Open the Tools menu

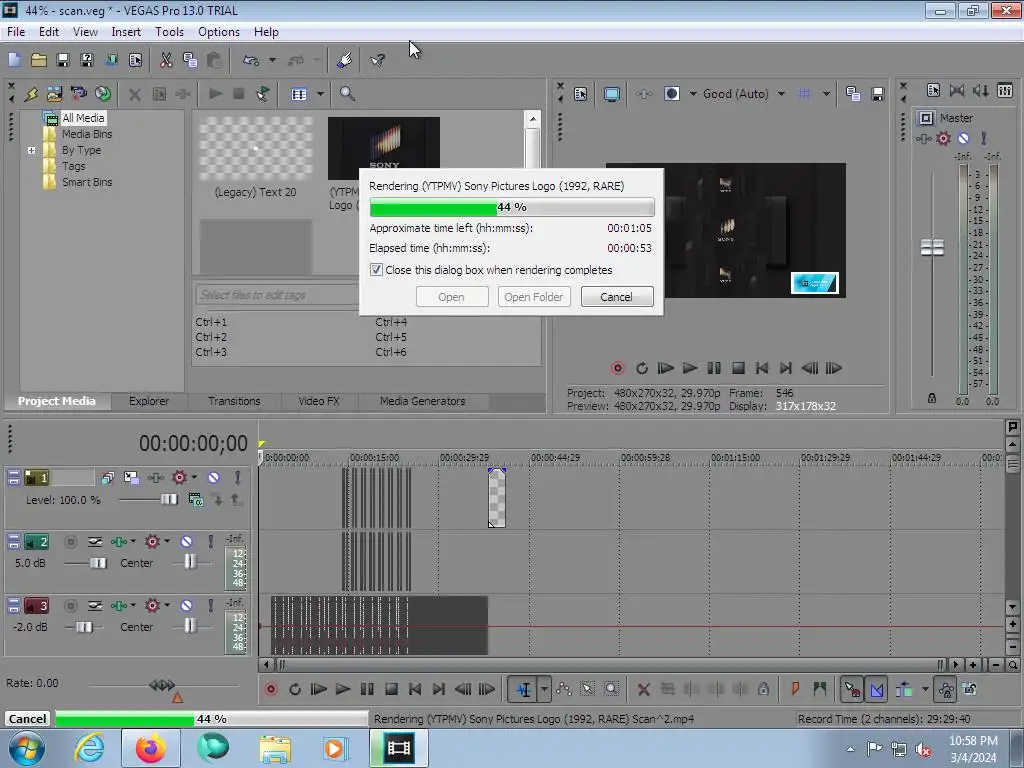pyautogui.click(x=169, y=32)
